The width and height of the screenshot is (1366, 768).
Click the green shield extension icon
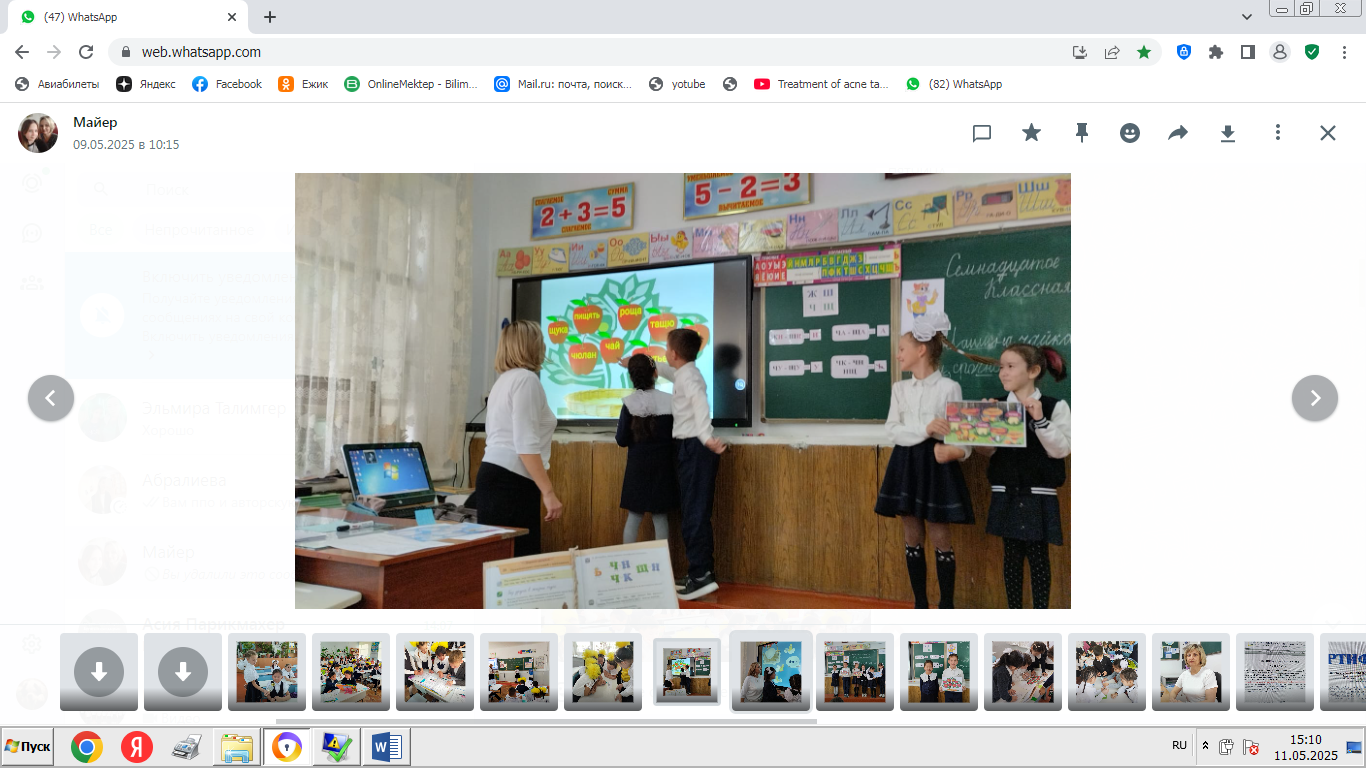pyautogui.click(x=1312, y=52)
